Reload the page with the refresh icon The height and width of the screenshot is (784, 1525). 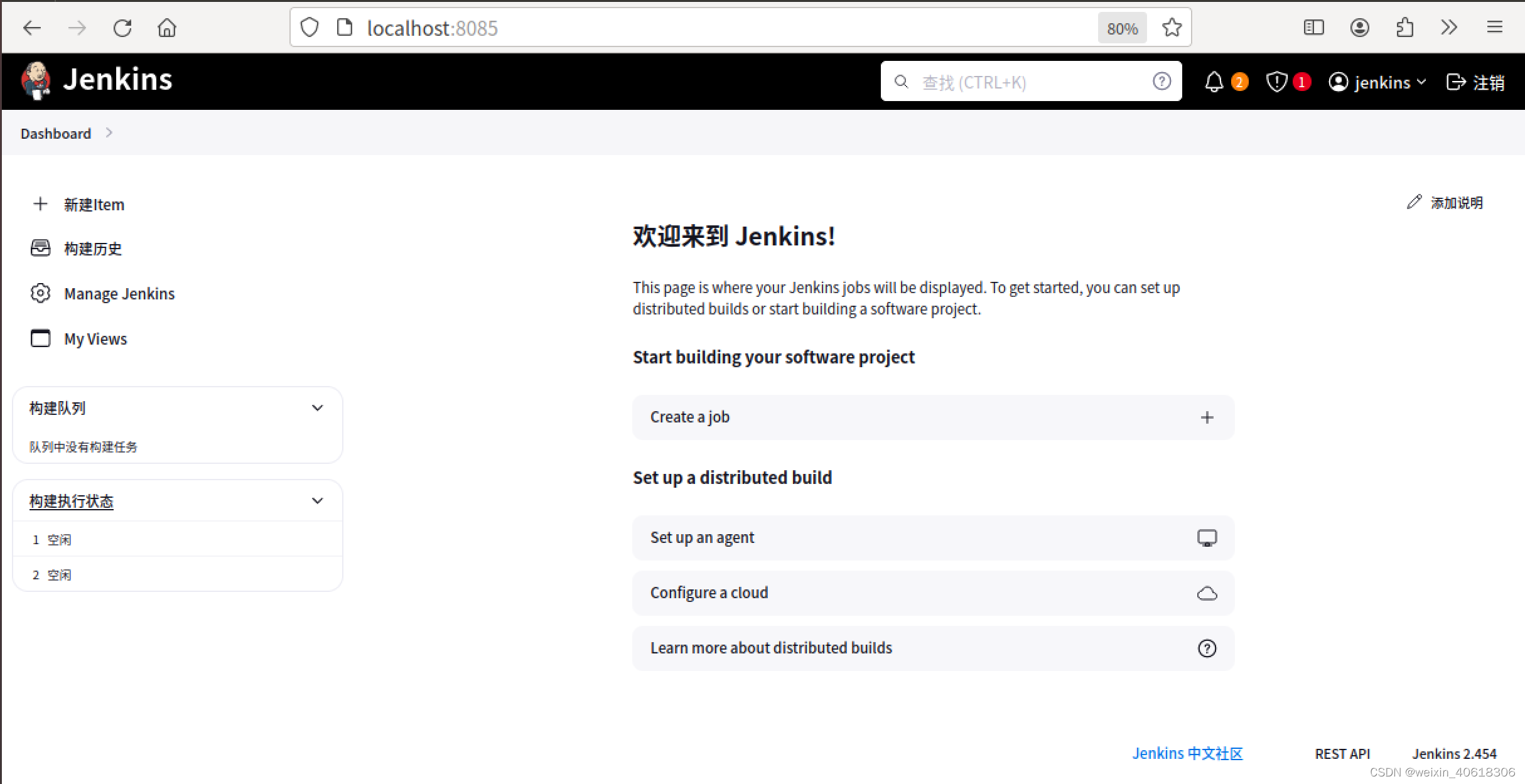pos(122,28)
